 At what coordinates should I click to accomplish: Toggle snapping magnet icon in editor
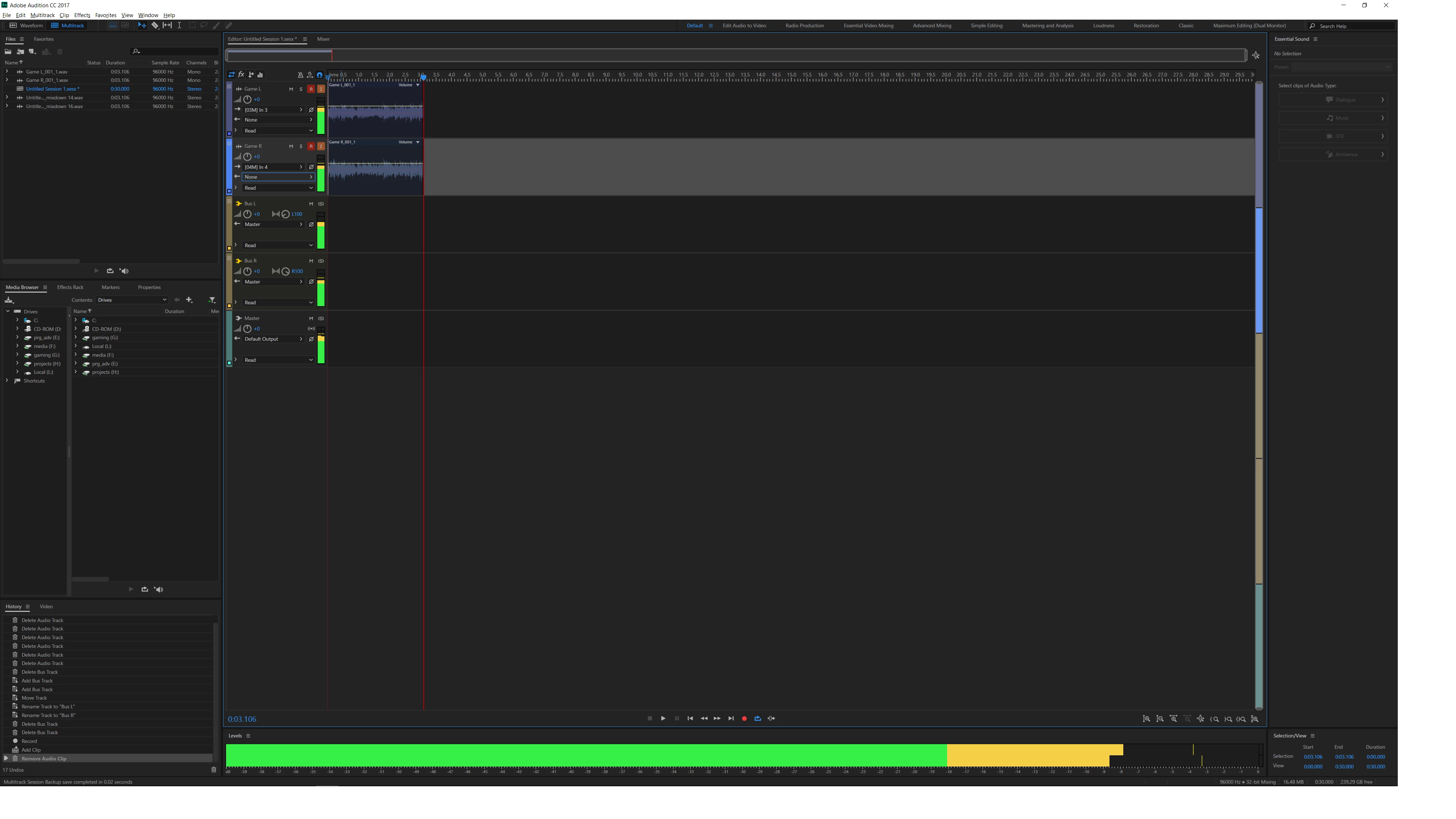click(x=319, y=75)
